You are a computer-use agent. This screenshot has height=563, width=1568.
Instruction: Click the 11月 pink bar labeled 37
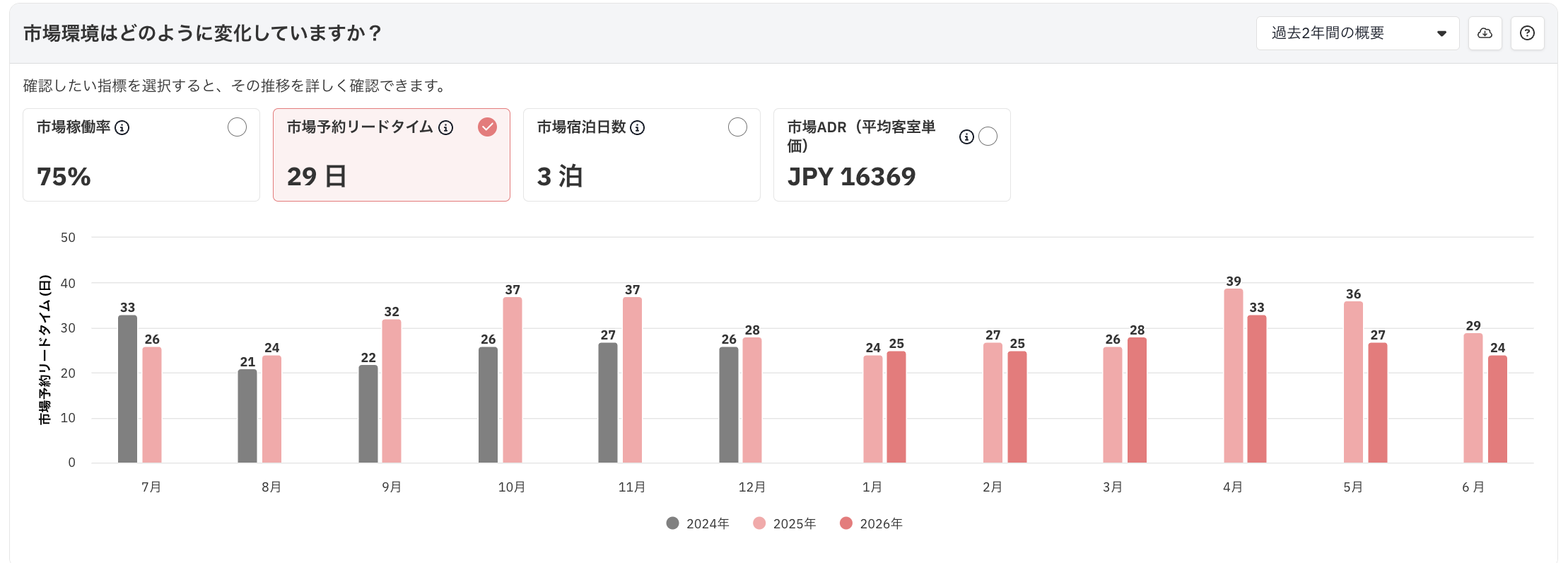click(x=633, y=380)
